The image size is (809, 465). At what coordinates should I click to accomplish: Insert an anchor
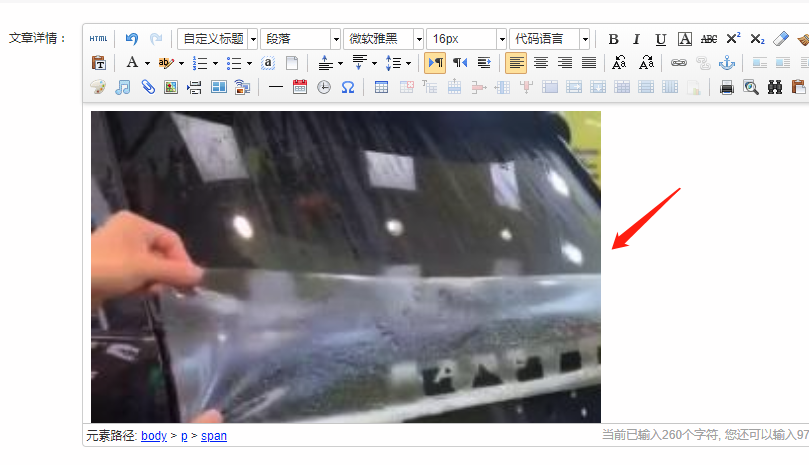pos(726,63)
